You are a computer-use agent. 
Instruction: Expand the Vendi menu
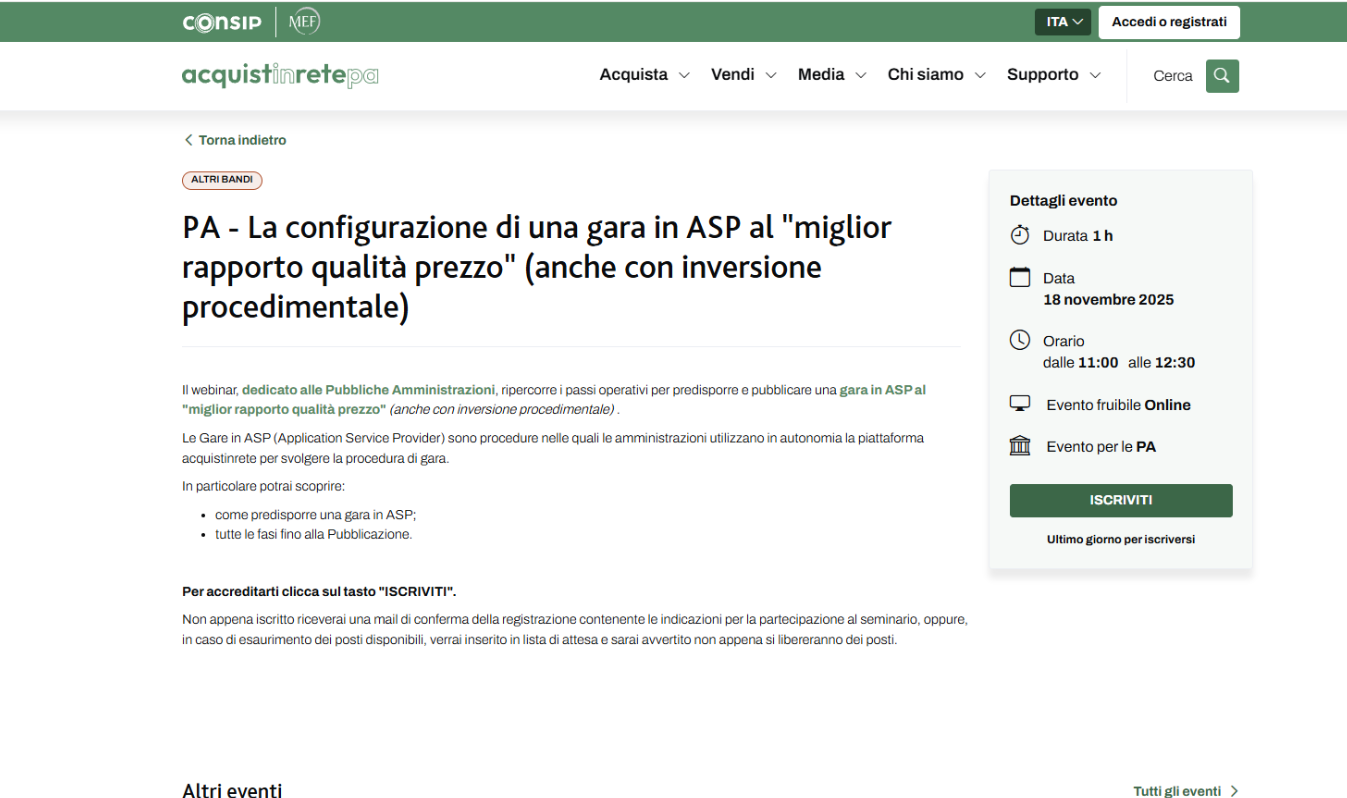[743, 75]
